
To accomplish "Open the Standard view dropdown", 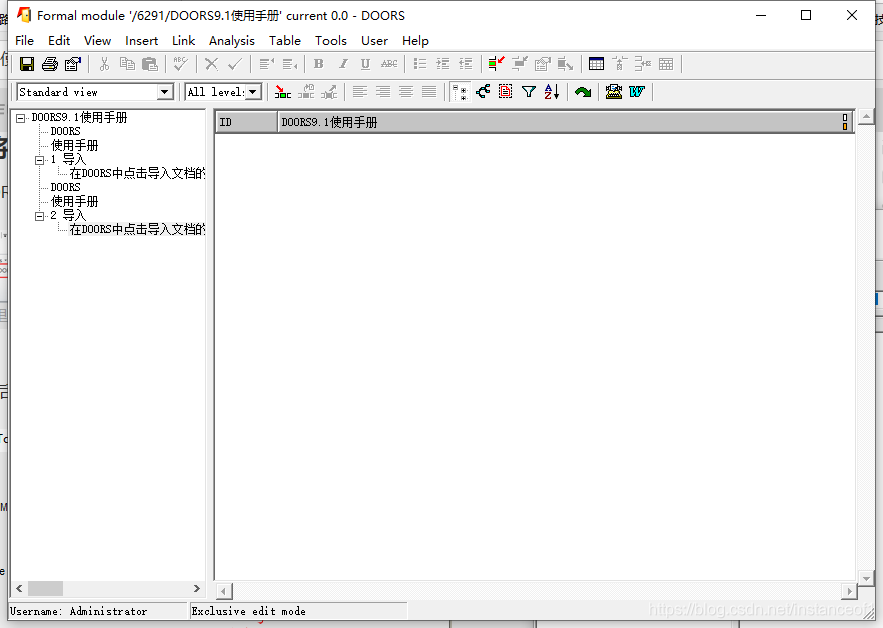I will pos(166,91).
